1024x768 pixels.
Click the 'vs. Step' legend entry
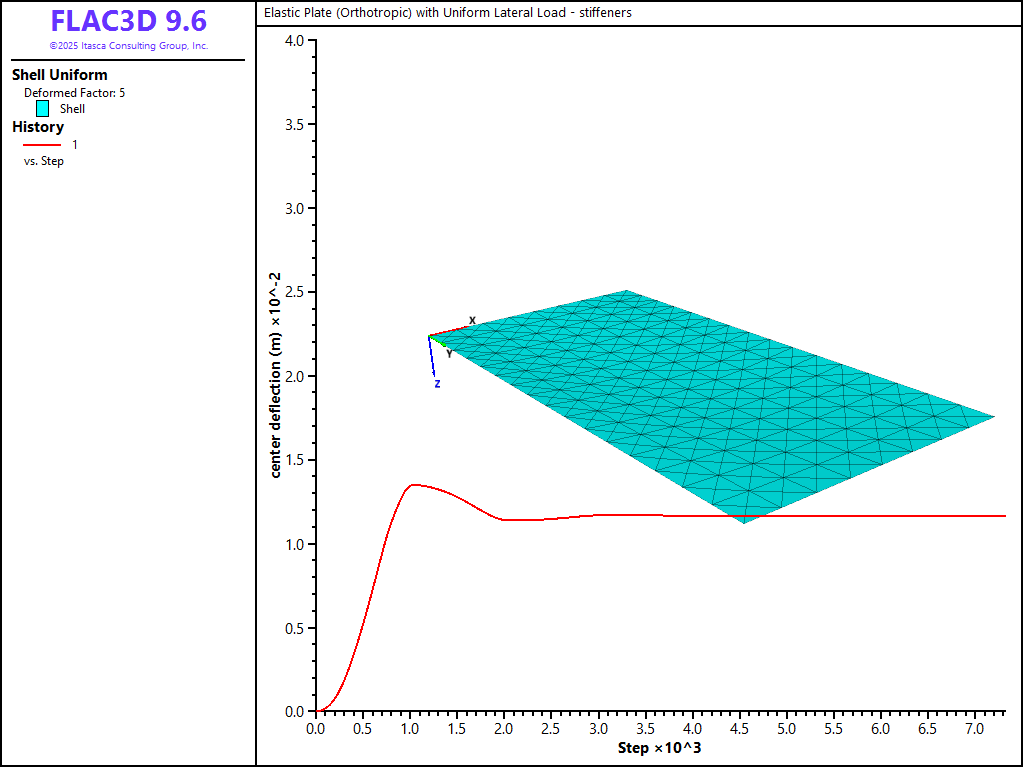click(x=44, y=161)
